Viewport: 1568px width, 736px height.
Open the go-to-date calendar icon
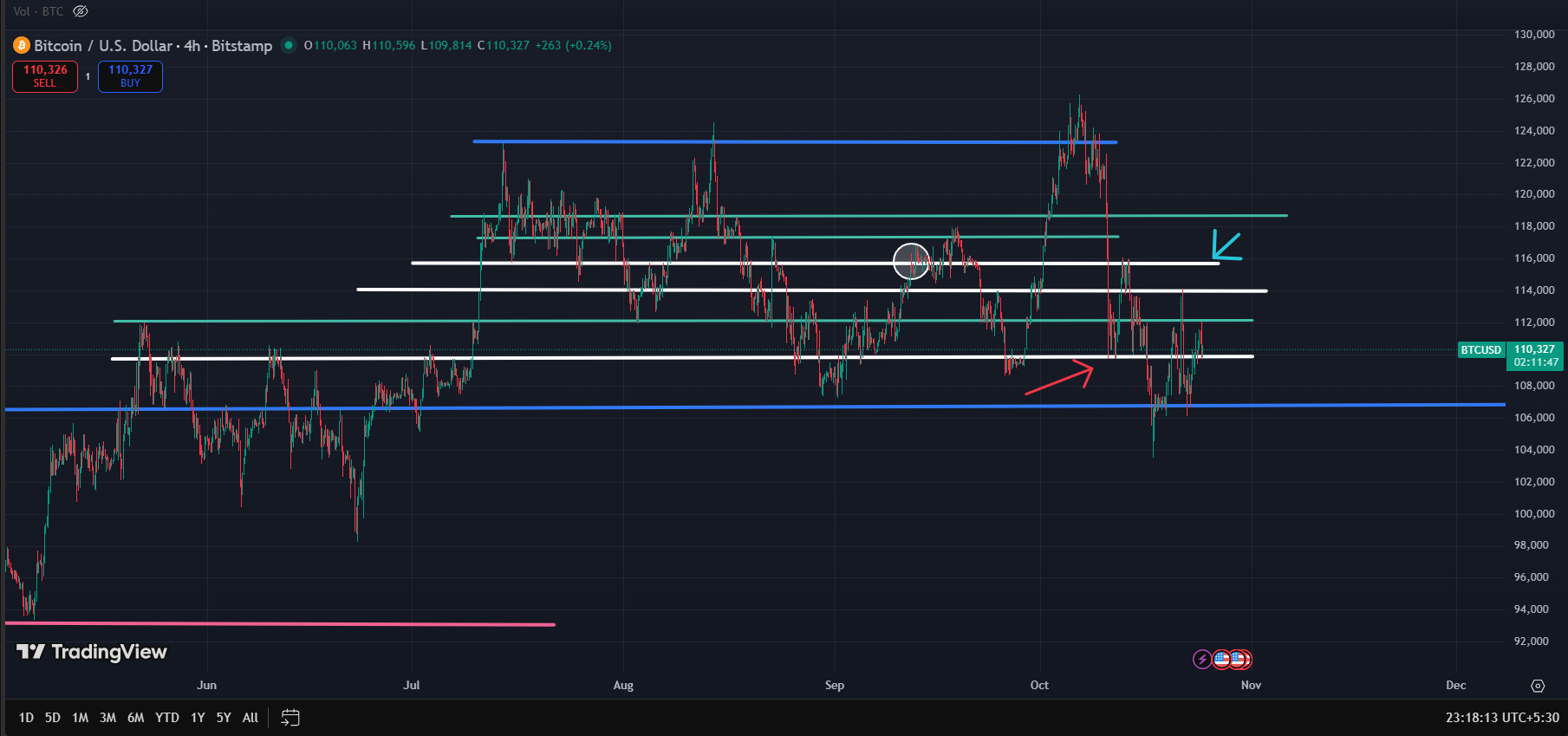click(290, 718)
